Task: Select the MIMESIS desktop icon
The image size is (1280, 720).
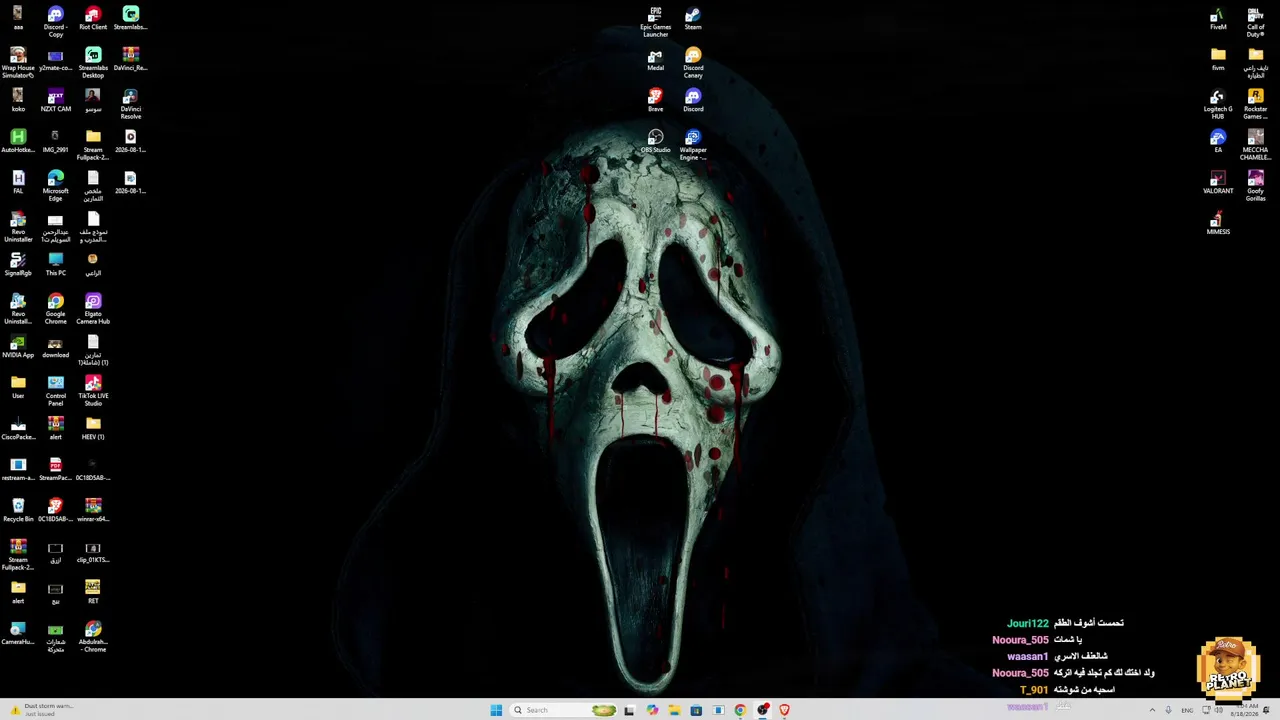Action: click(1218, 223)
